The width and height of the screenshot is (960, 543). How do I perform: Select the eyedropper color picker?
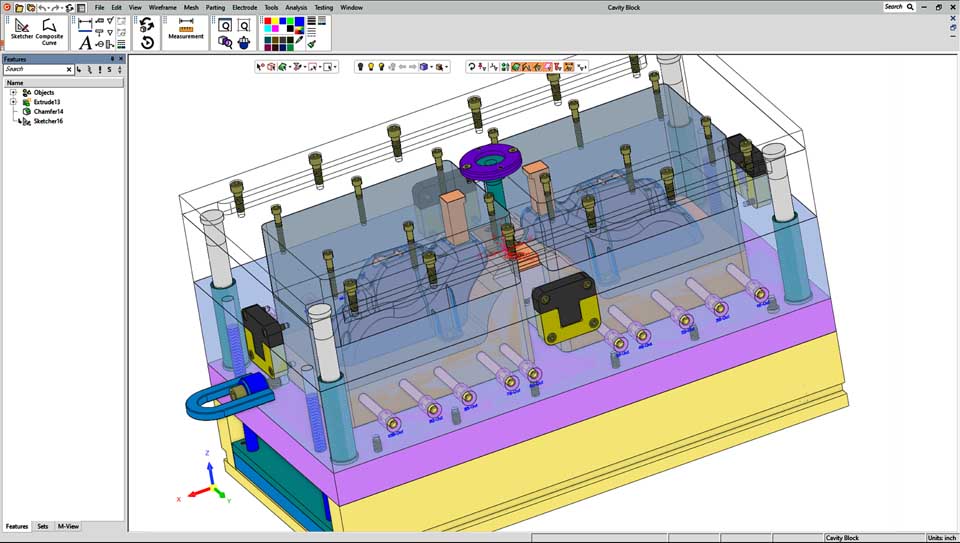coord(299,40)
